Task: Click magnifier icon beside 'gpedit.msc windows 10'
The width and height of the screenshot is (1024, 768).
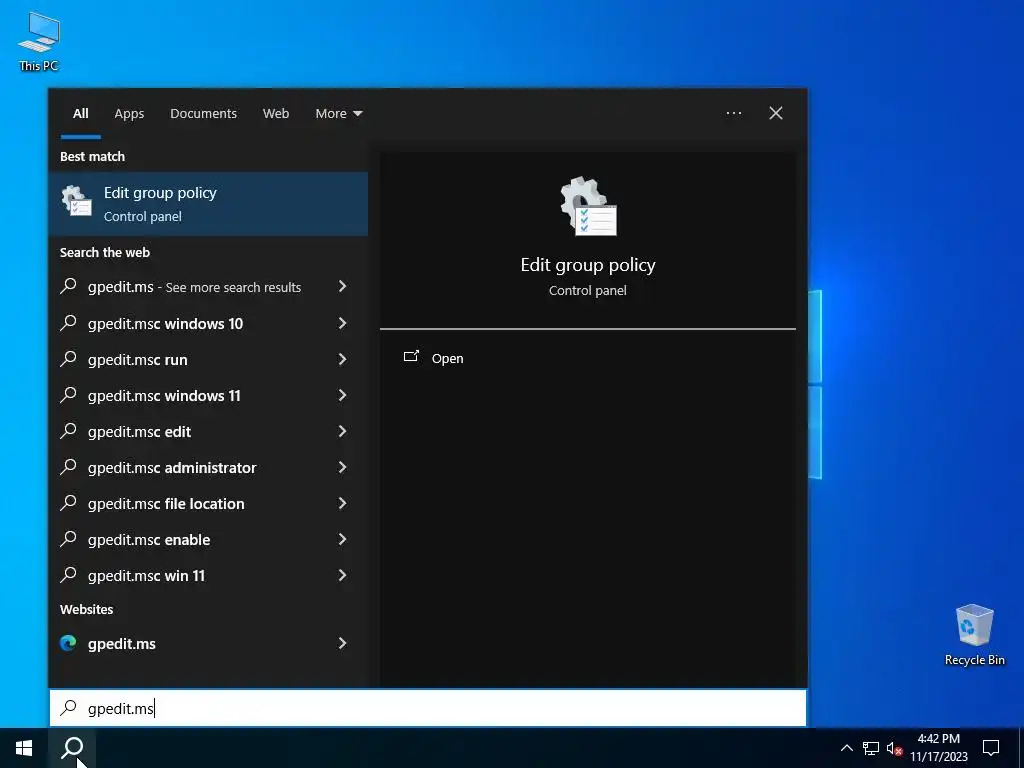Action: pyautogui.click(x=69, y=323)
